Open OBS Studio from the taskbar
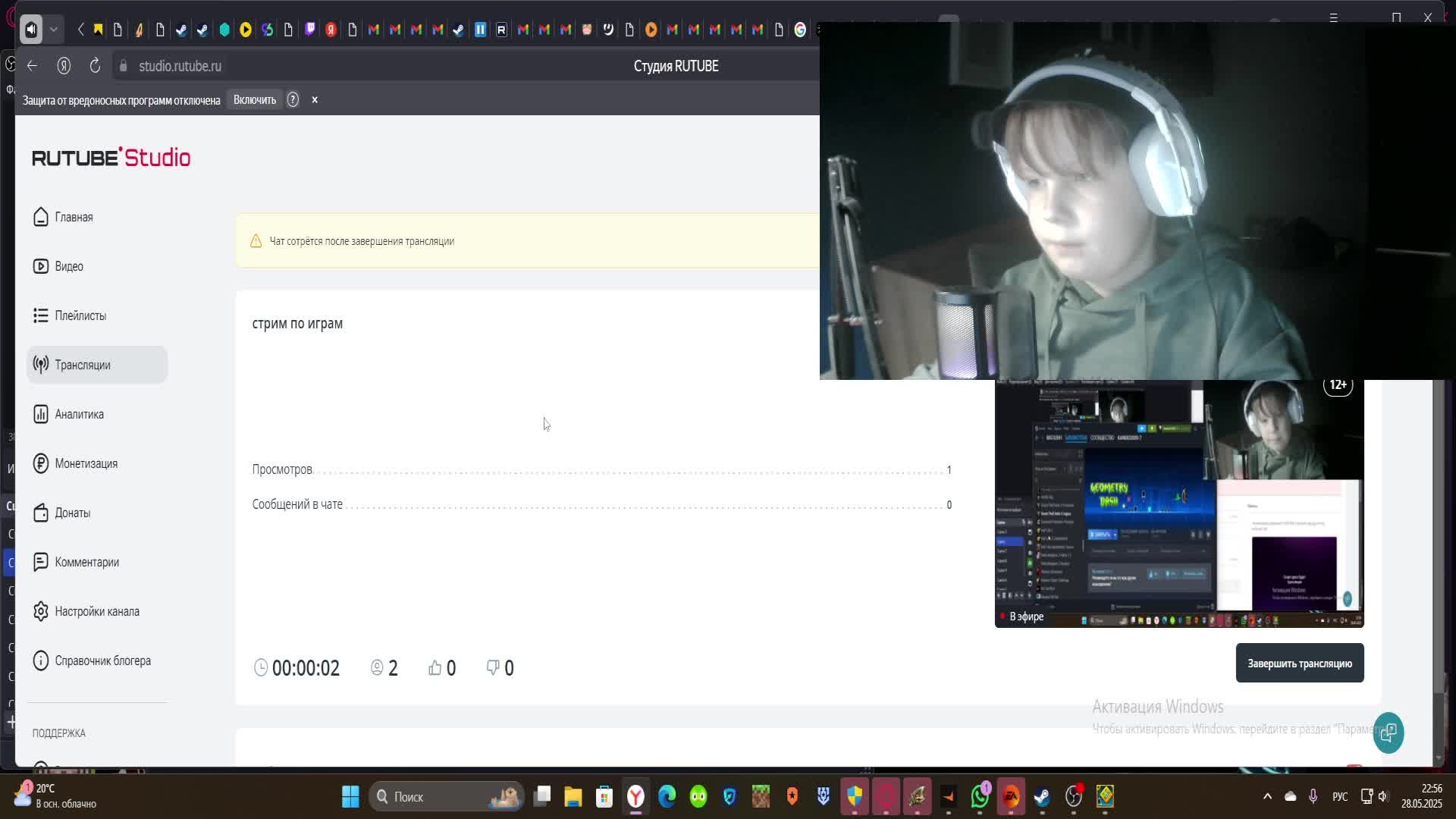Image resolution: width=1456 pixels, height=819 pixels. [1074, 796]
